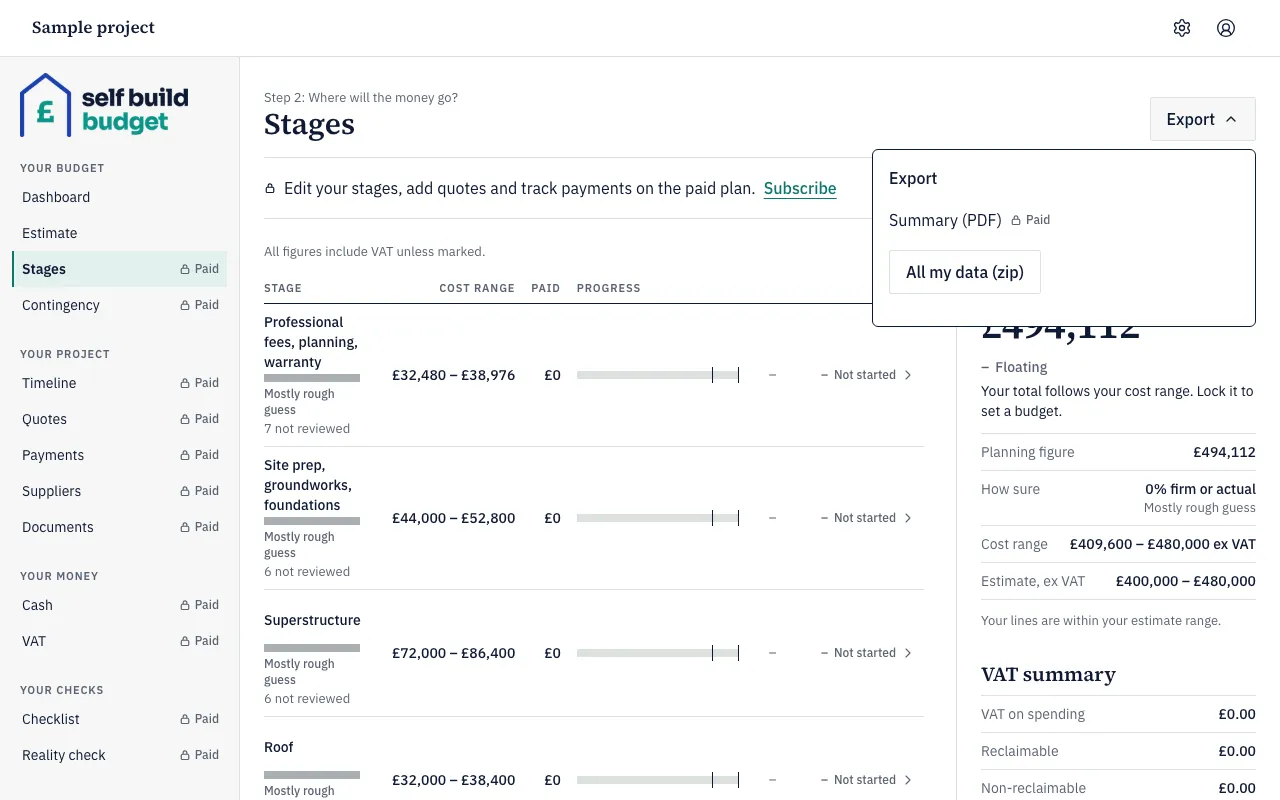Click the lock icon next to Summary (PDF) Paid
Screen dimensions: 1280x800
click(1016, 220)
